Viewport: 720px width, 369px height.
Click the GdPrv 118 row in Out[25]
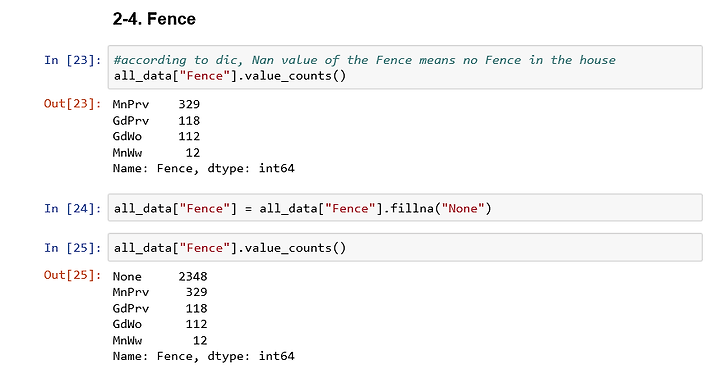tap(160, 308)
